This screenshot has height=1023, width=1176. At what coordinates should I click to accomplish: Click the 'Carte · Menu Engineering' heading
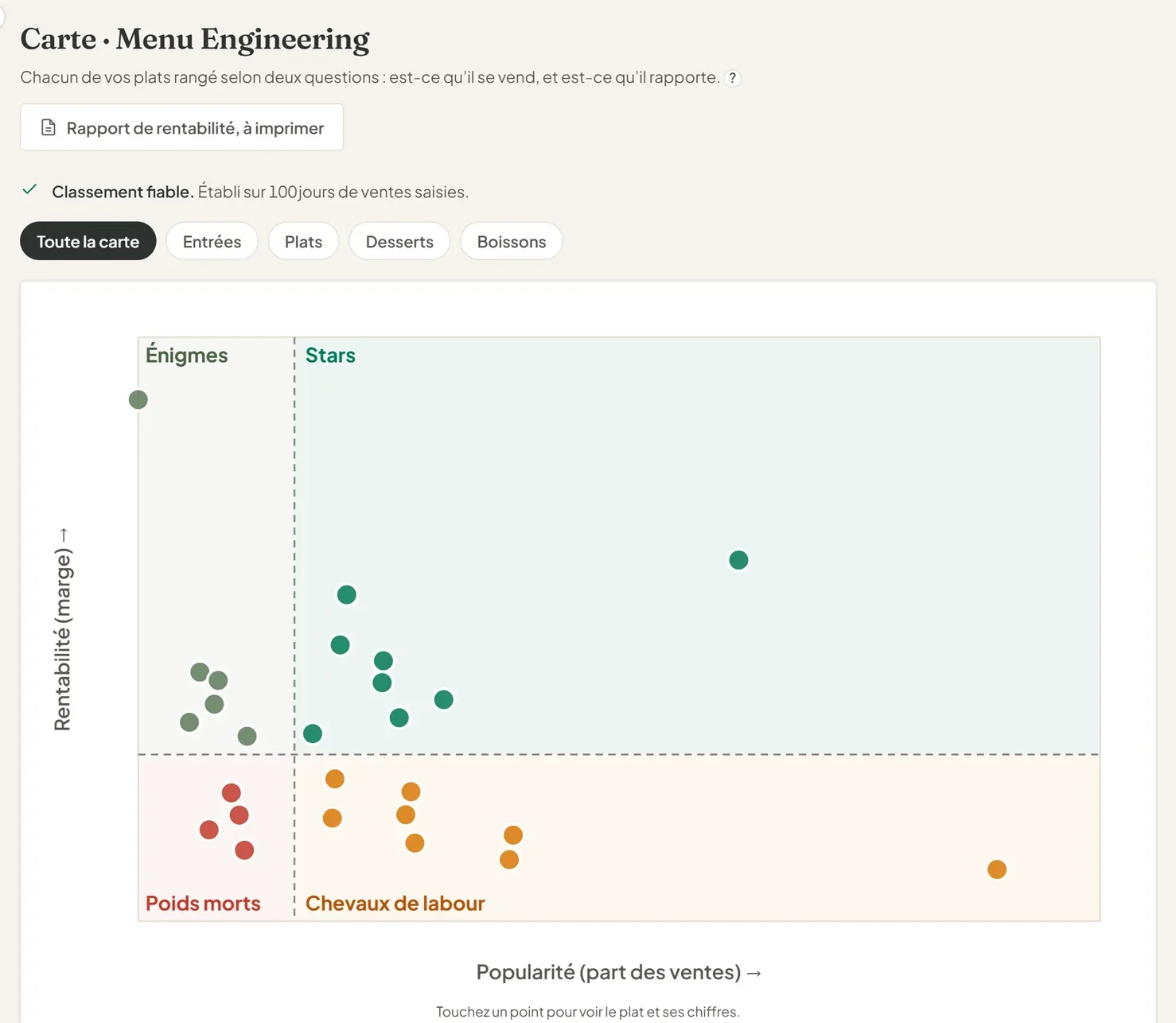coord(195,39)
